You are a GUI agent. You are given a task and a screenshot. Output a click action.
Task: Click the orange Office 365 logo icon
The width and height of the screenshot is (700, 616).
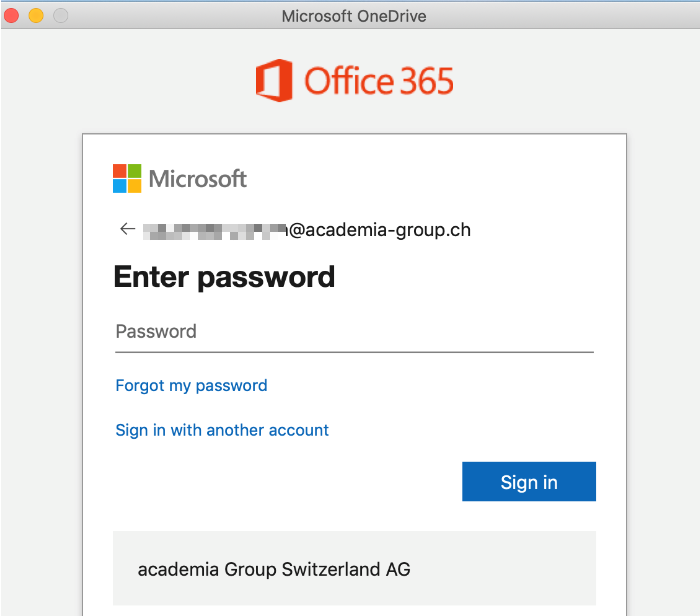[274, 80]
